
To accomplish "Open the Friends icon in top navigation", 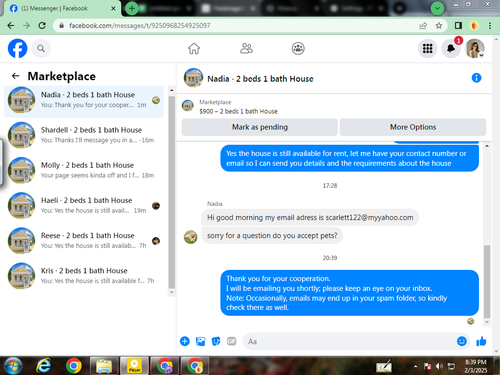I will (246, 49).
